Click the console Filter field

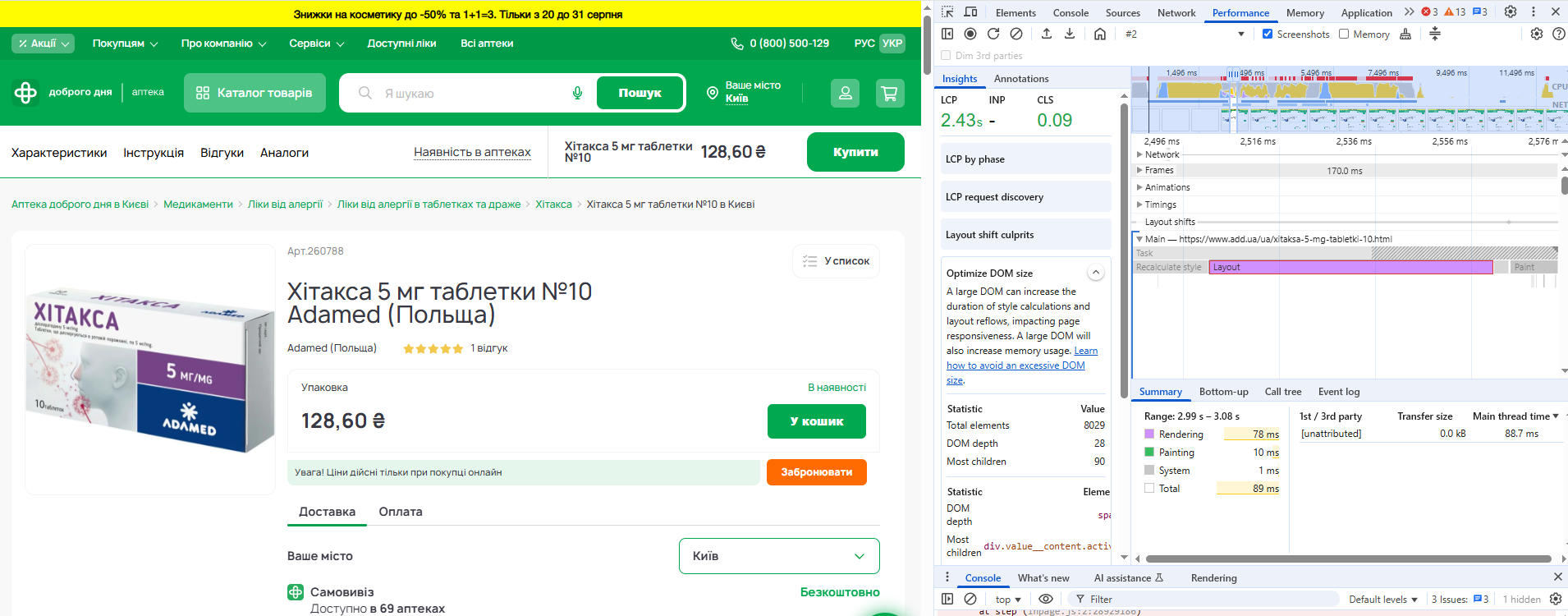click(1204, 599)
